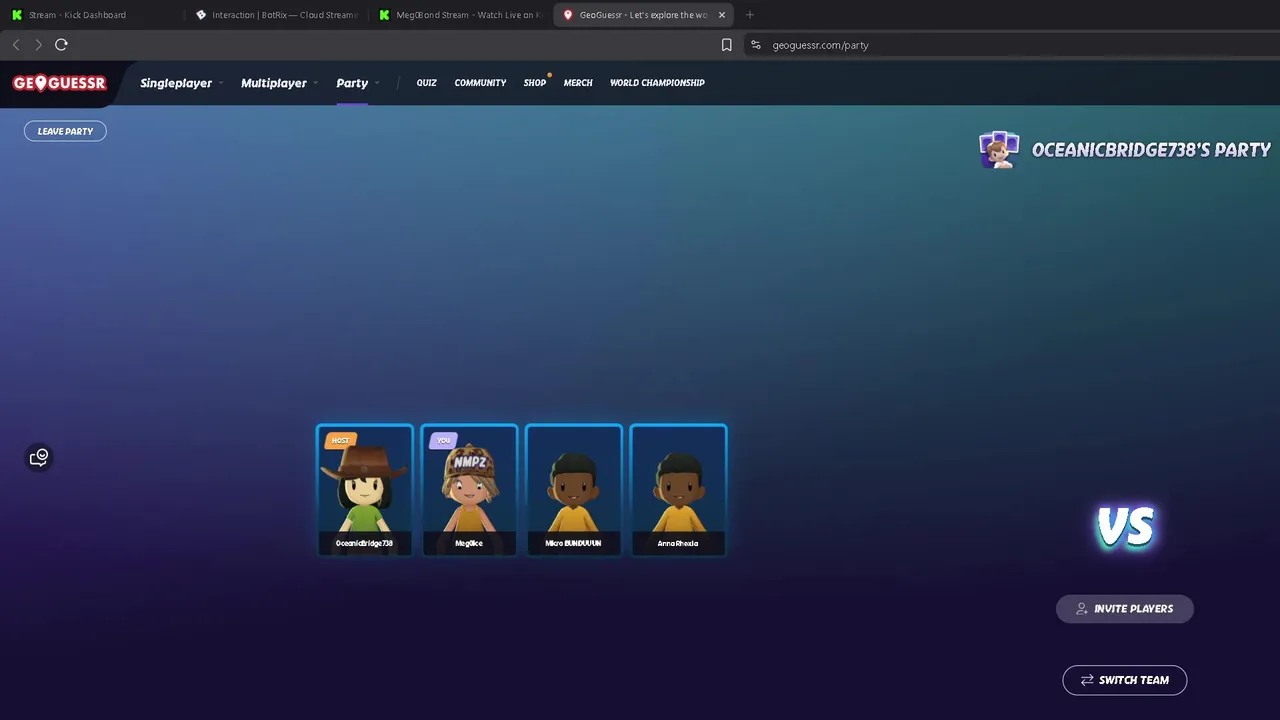Go back with the browser back arrow
The width and height of the screenshot is (1280, 720).
pos(16,45)
